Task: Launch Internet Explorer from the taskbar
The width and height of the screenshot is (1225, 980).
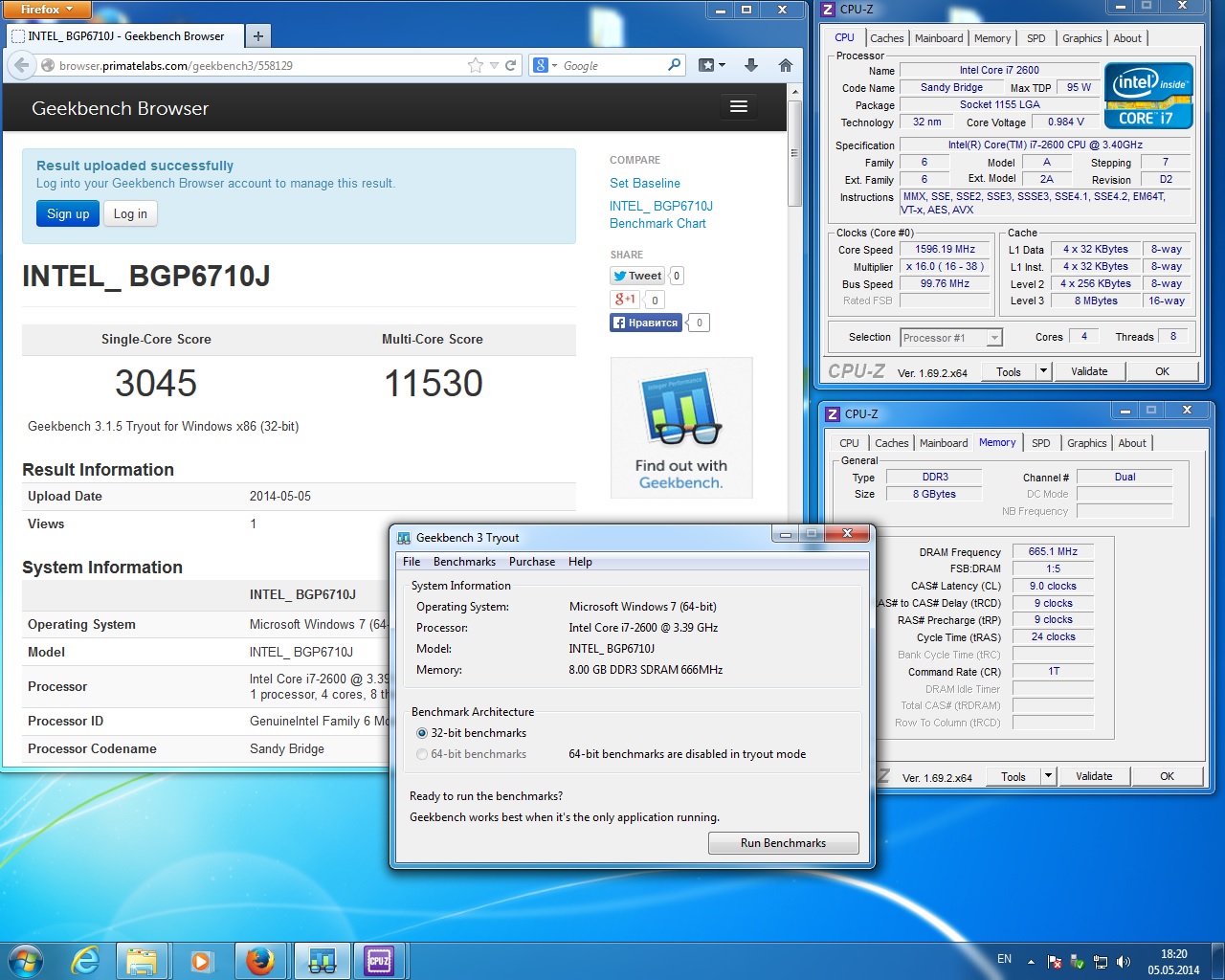Action: [x=86, y=961]
